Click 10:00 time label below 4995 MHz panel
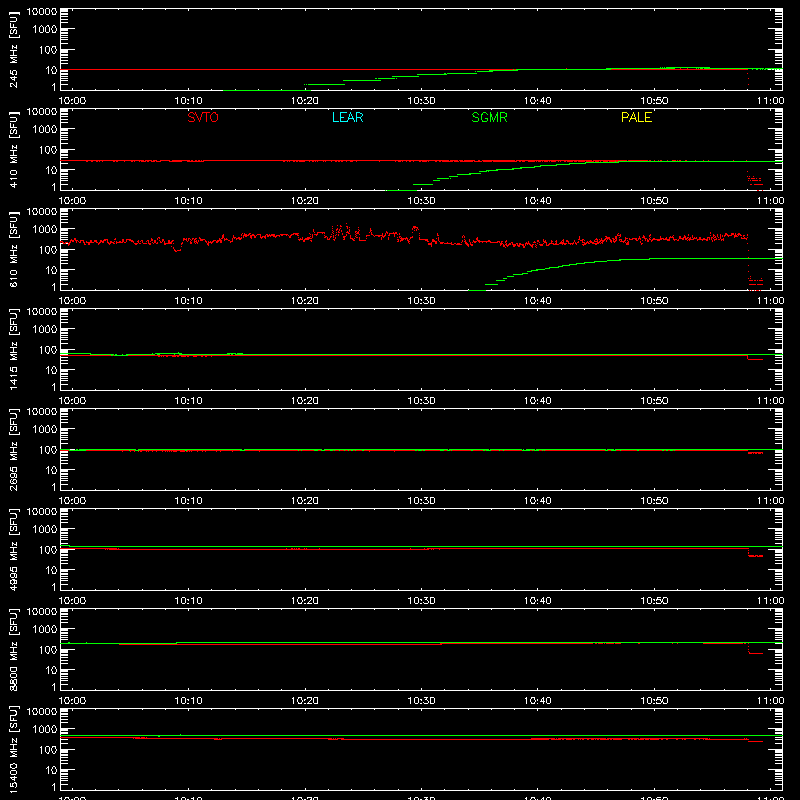800x800 pixels. pyautogui.click(x=72, y=601)
